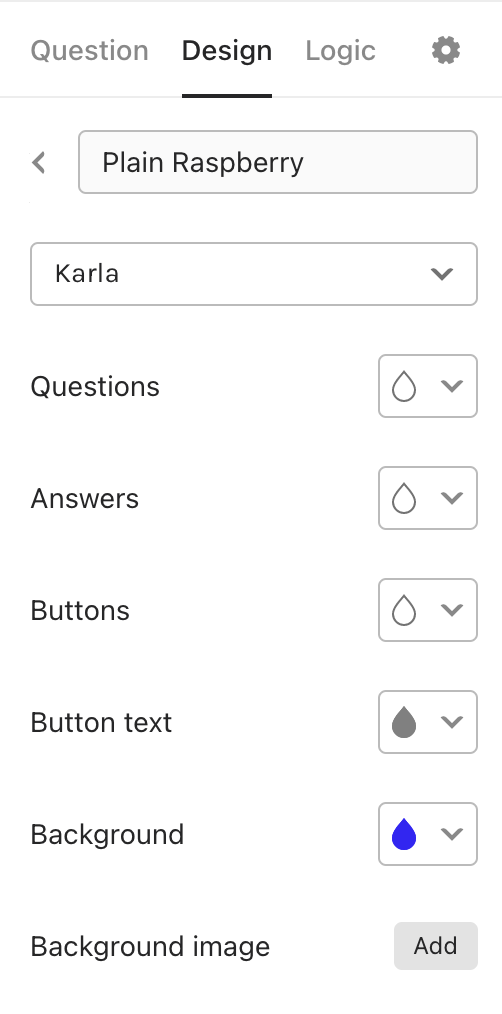Go back using the left chevron arrow
Image resolution: width=502 pixels, height=1014 pixels.
click(39, 162)
